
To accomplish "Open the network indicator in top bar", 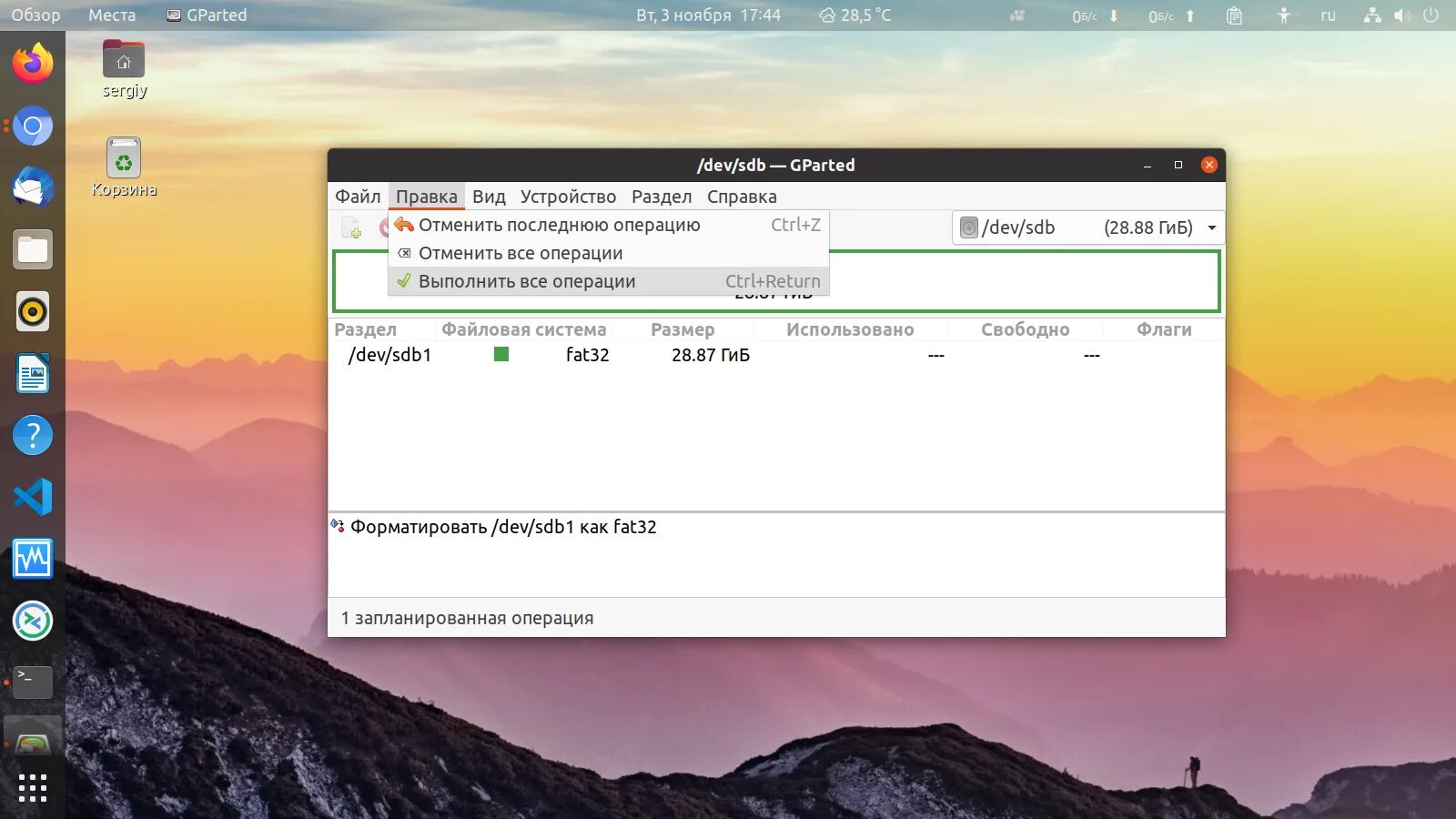I will coord(1372,15).
